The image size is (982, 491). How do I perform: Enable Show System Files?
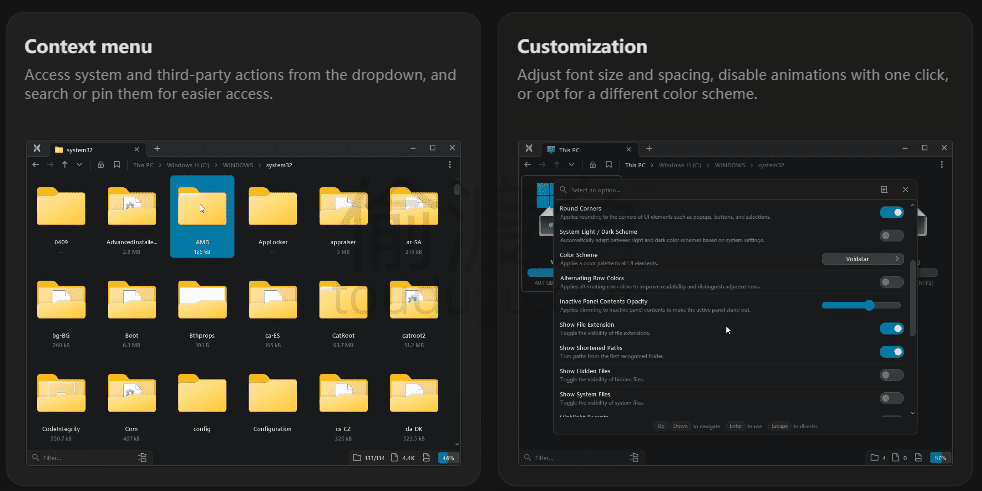[x=892, y=398]
